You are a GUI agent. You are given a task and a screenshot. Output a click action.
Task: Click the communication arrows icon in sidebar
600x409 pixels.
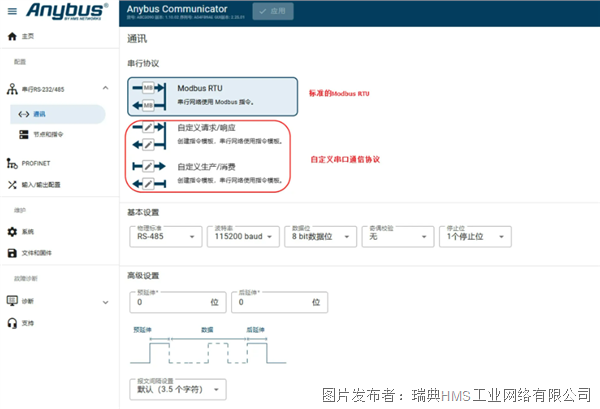24,114
